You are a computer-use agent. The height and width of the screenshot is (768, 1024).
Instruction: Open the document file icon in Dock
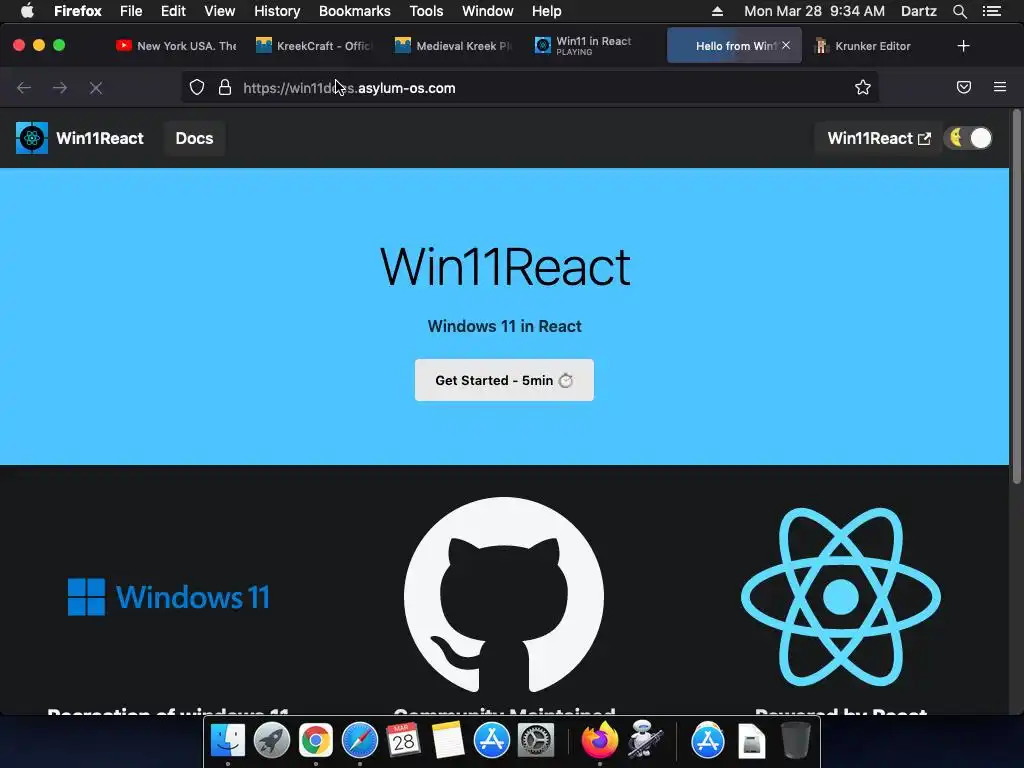(751, 740)
